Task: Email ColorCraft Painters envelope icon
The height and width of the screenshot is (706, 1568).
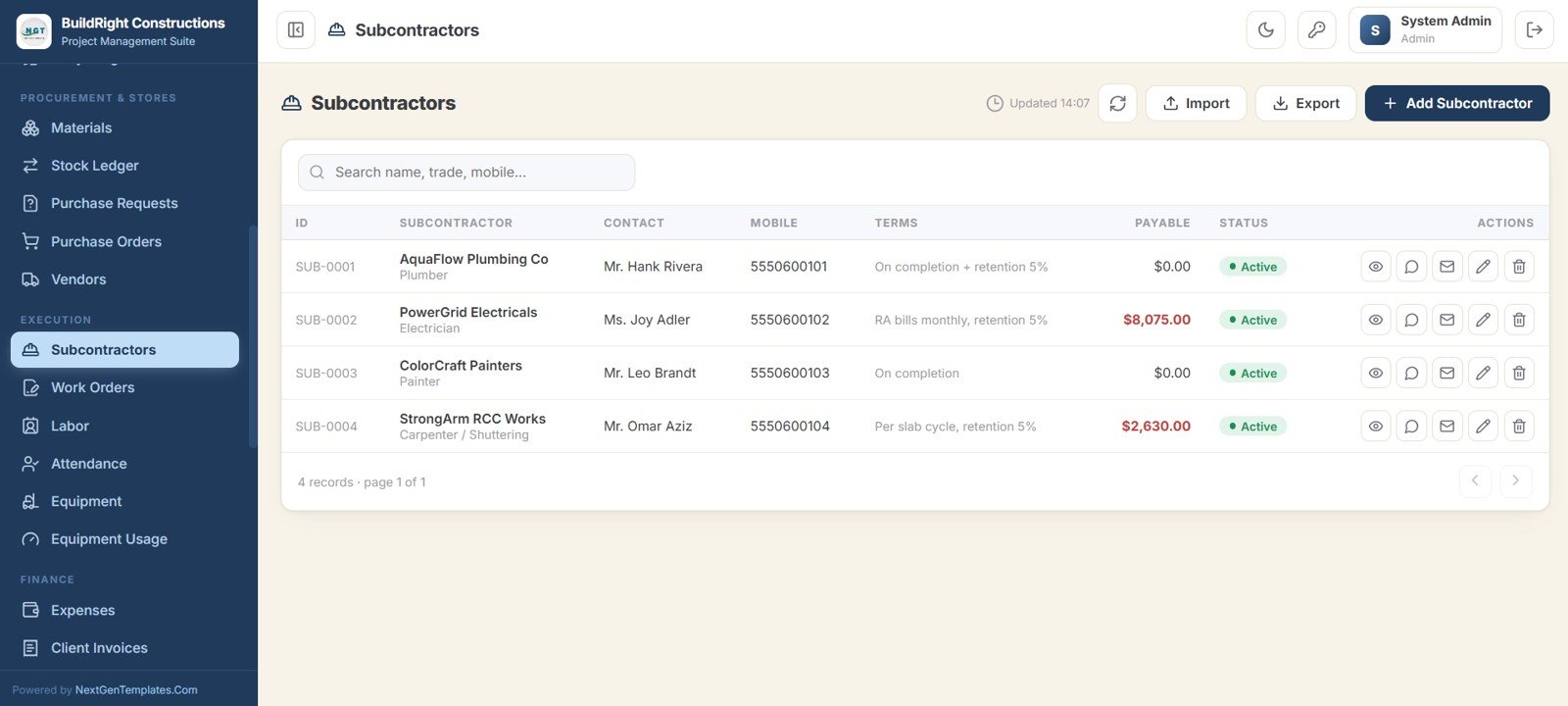Action: tap(1446, 373)
